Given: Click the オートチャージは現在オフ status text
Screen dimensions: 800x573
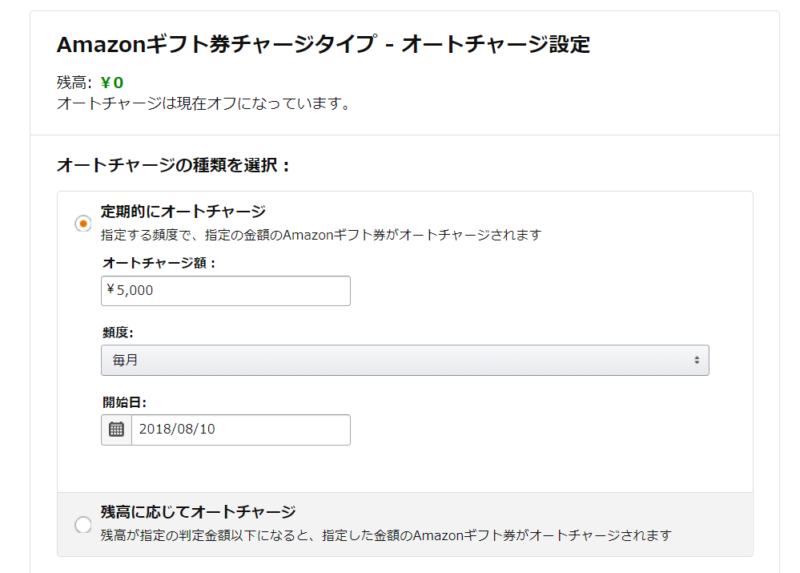Looking at the screenshot, I should pyautogui.click(x=204, y=104).
